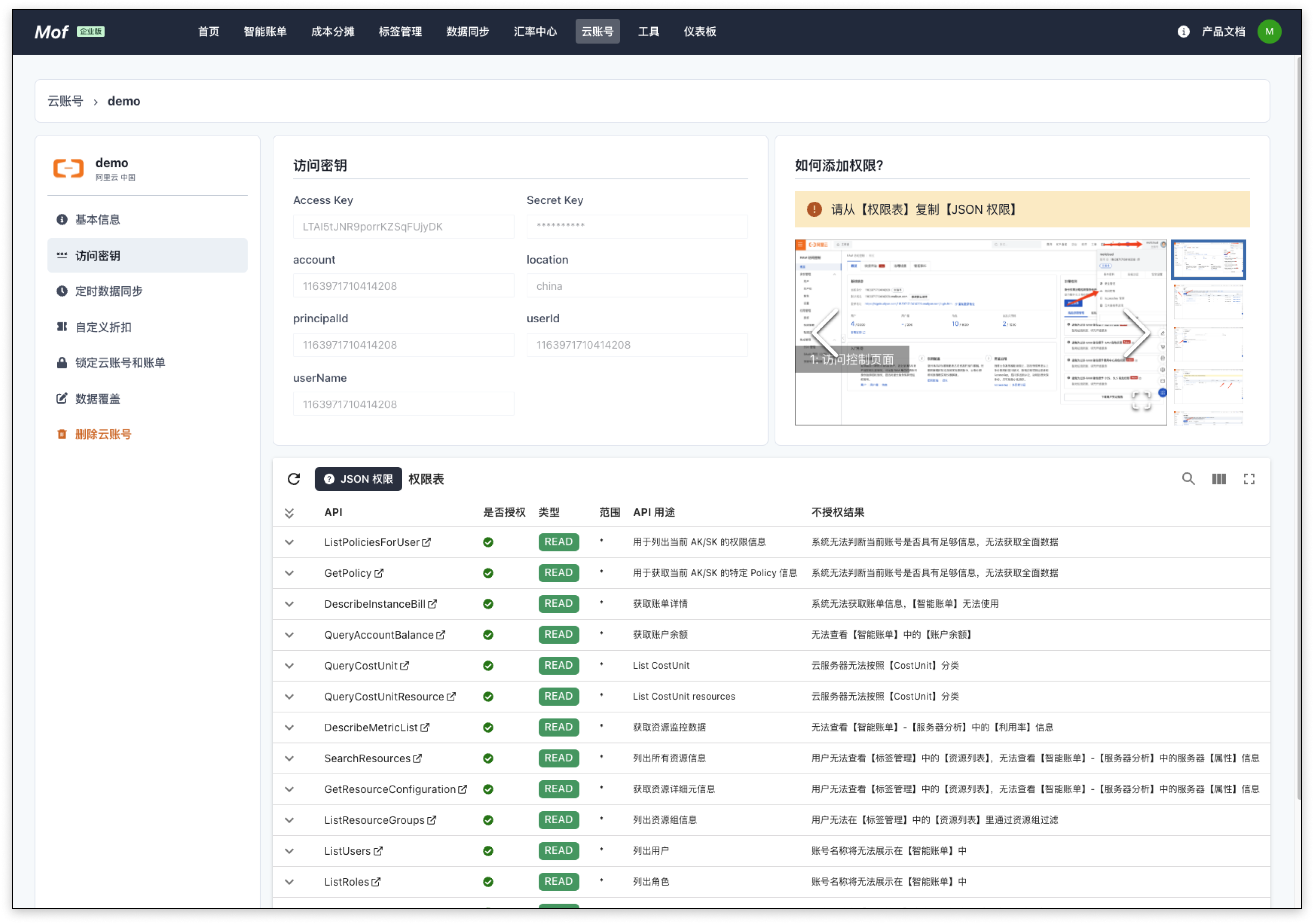The image size is (1314, 924).
Task: Open the table search magnifier icon
Action: [1188, 479]
